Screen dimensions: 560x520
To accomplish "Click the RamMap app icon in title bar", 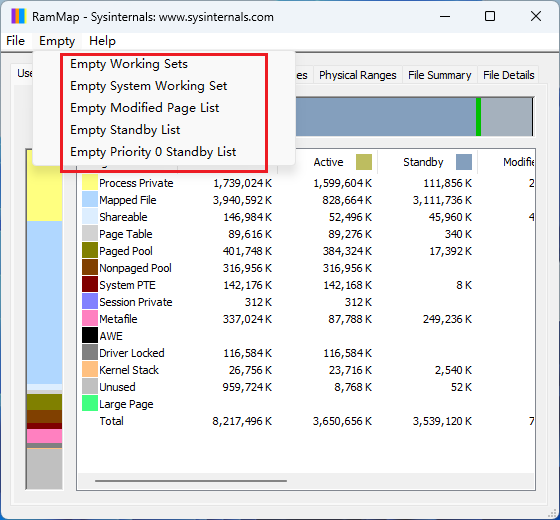I will [x=18, y=16].
